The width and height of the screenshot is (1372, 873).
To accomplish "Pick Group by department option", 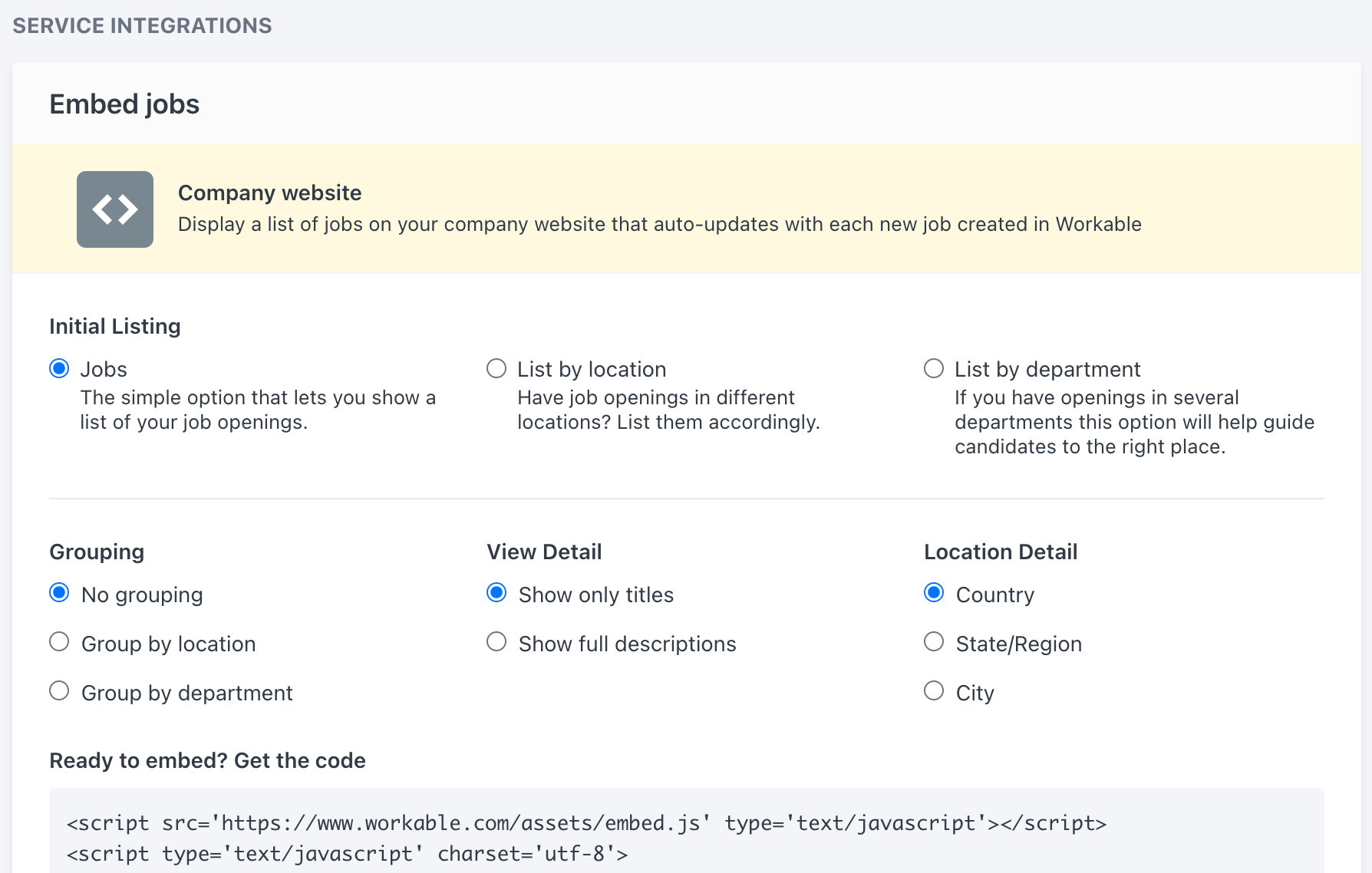I will (x=59, y=691).
